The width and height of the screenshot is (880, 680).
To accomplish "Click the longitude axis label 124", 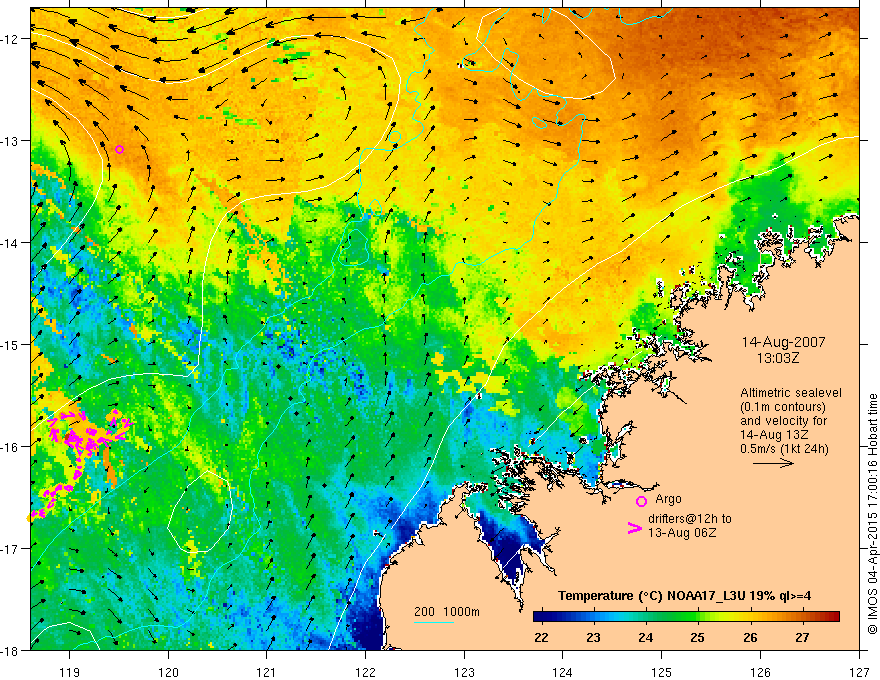I will (563, 672).
